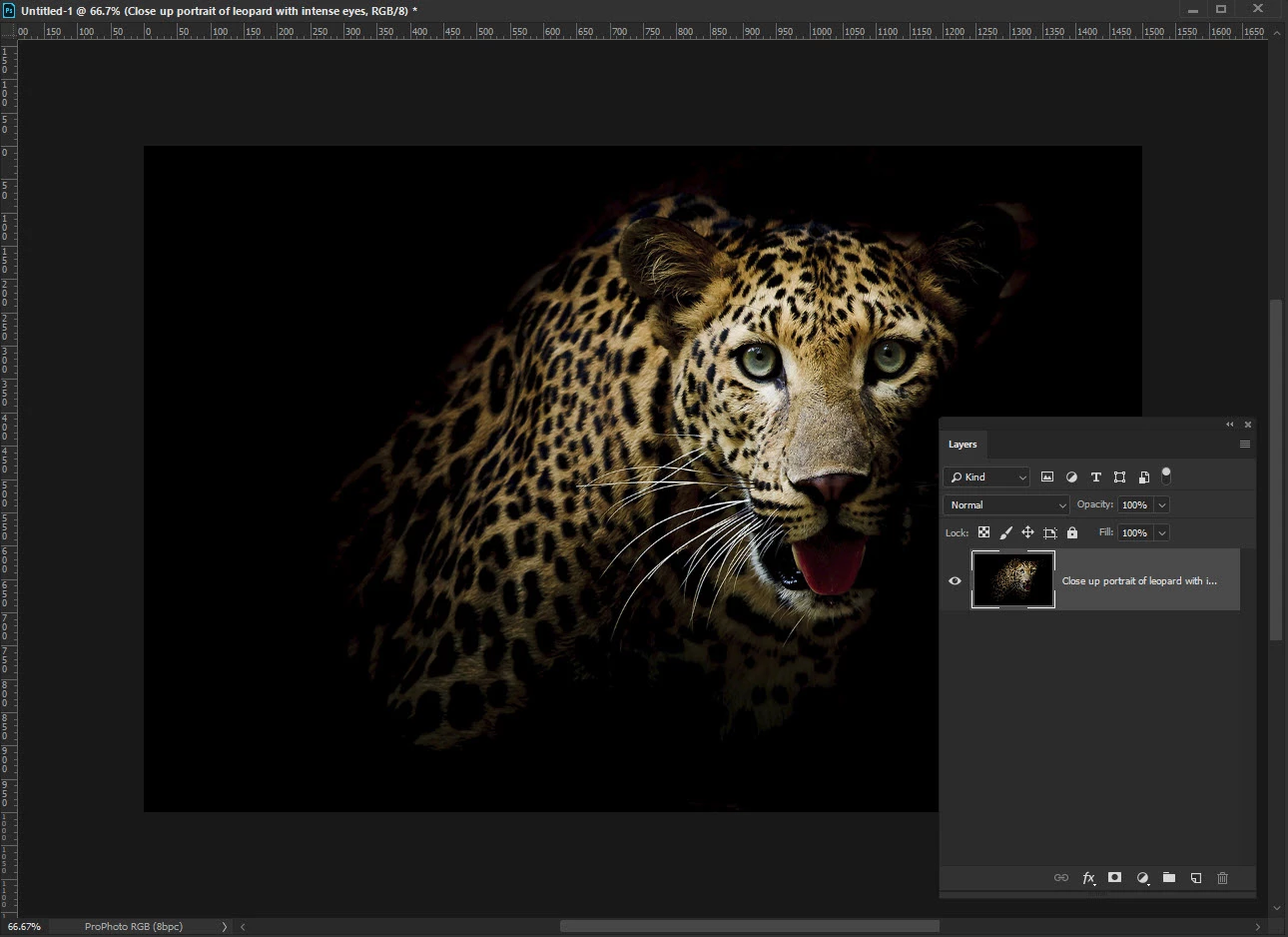
Task: Select the Layers tab
Action: pyautogui.click(x=963, y=445)
